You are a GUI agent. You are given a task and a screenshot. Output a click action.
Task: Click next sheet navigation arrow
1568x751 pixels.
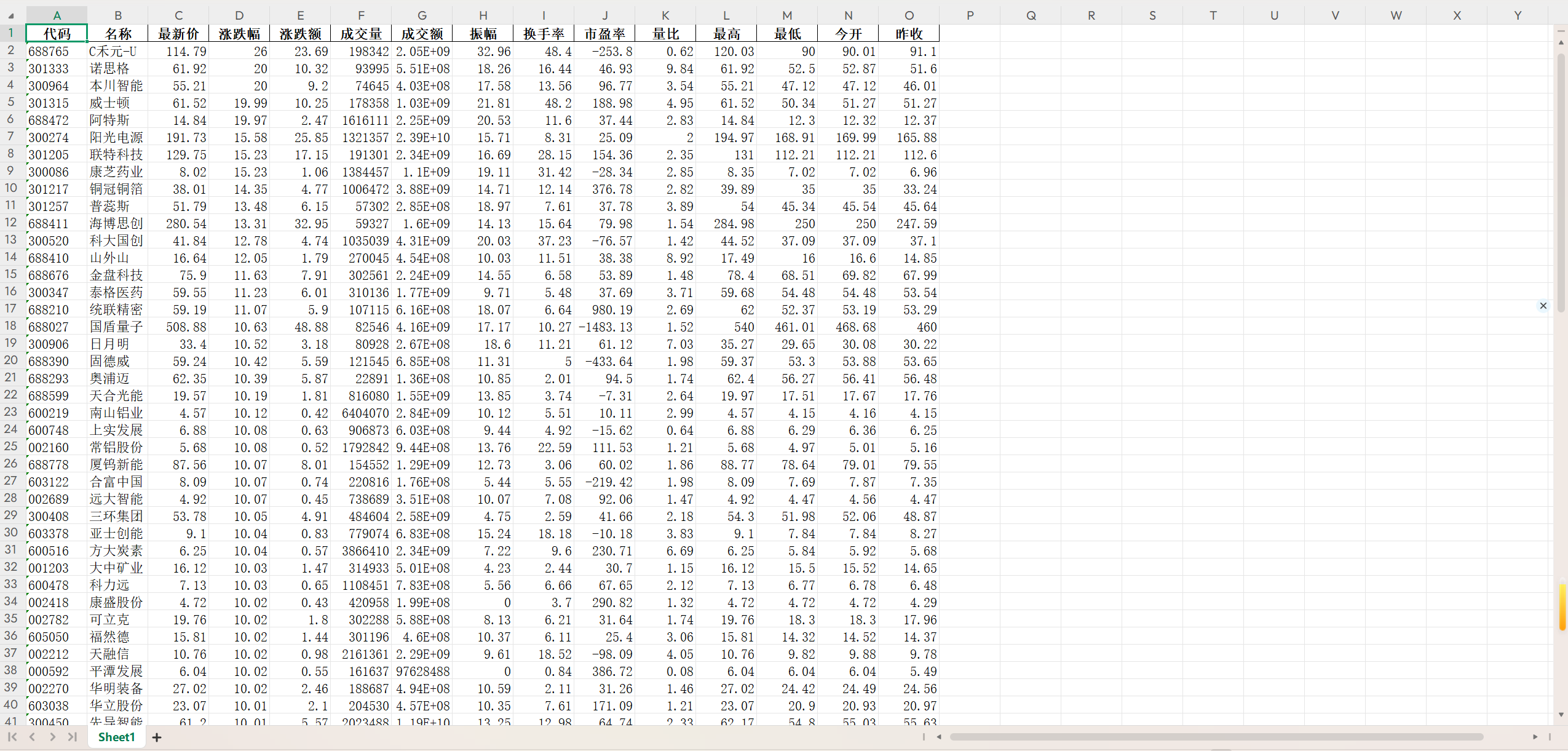tap(53, 737)
